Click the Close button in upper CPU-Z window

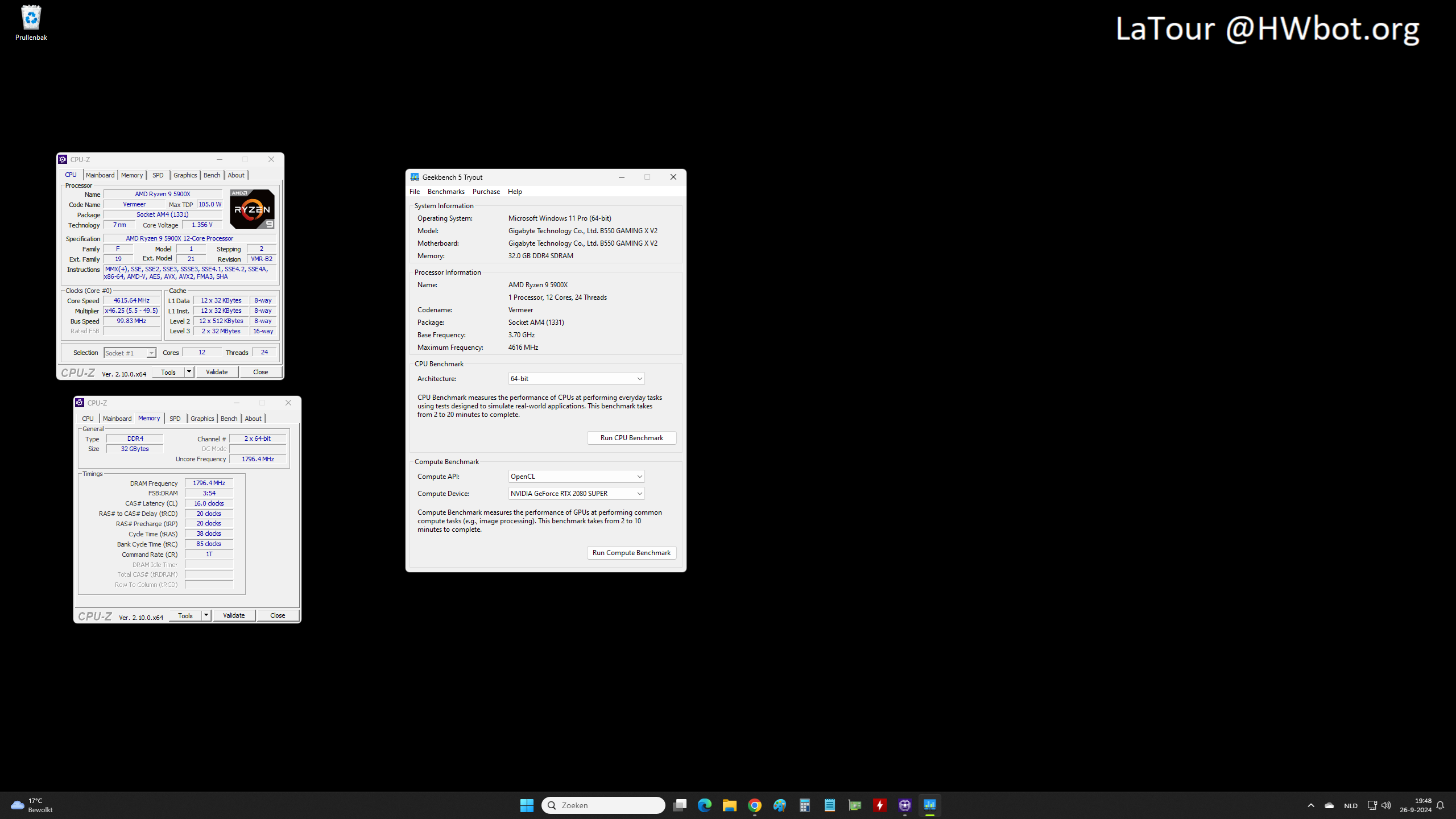pos(260,372)
